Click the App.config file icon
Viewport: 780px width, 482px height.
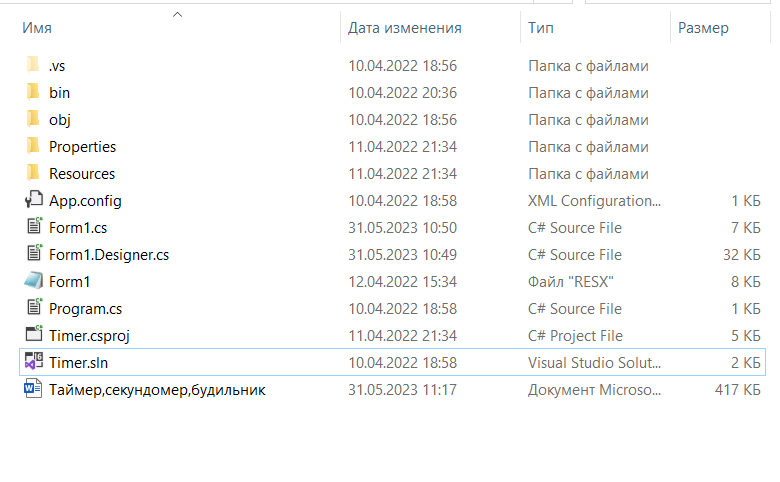33,200
